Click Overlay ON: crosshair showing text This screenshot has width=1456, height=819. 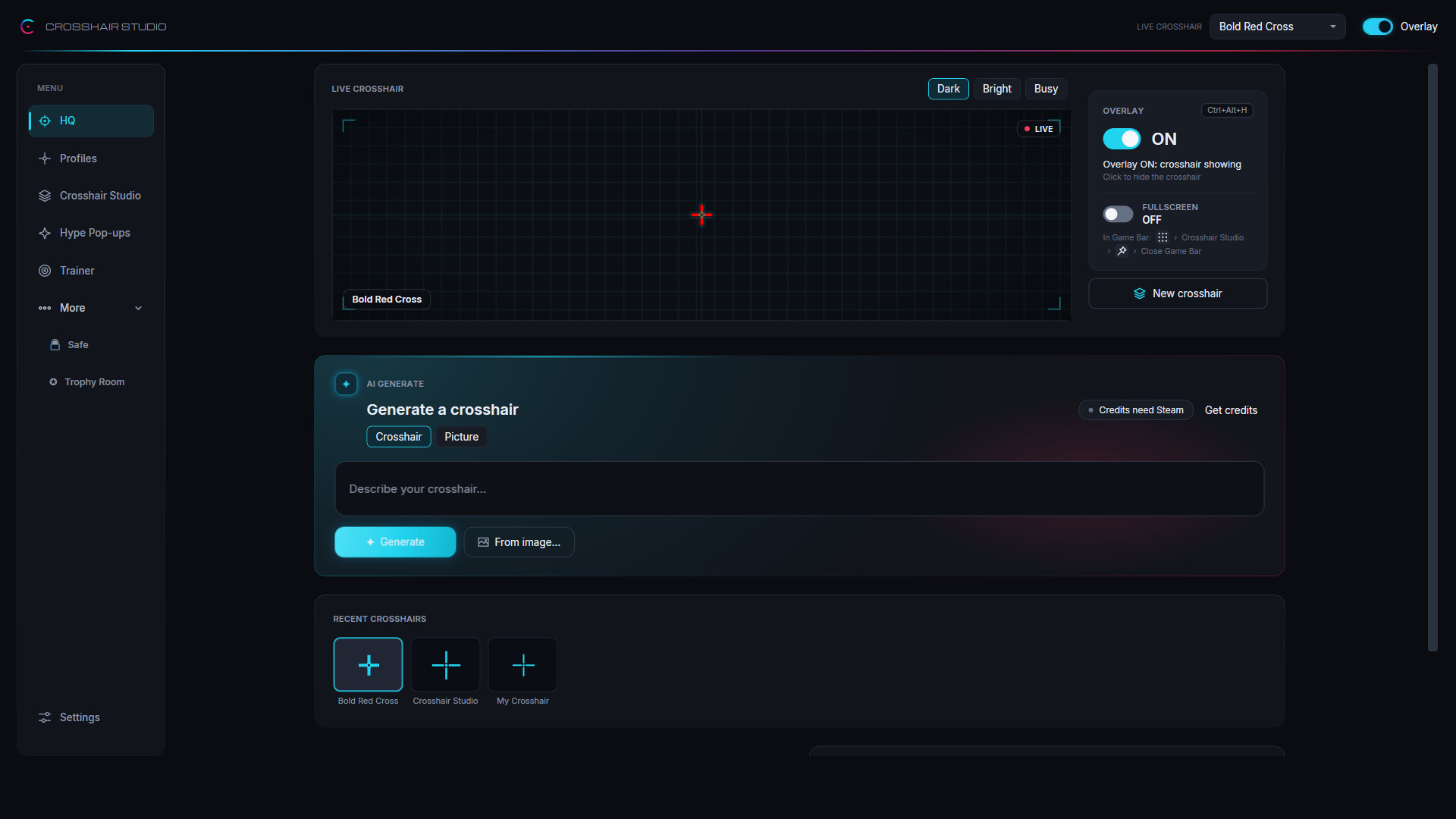[x=1172, y=165]
